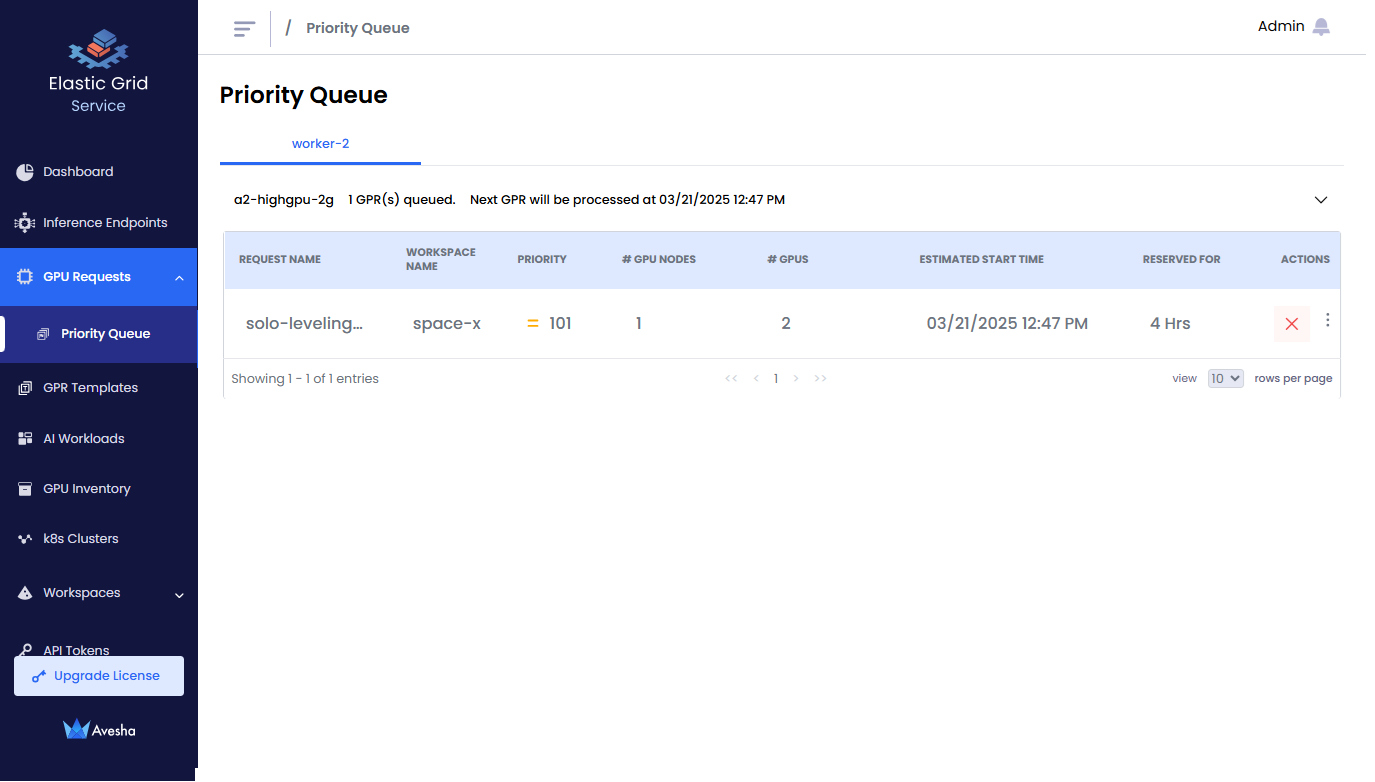
Task: Click the Upgrade License button
Action: (98, 676)
